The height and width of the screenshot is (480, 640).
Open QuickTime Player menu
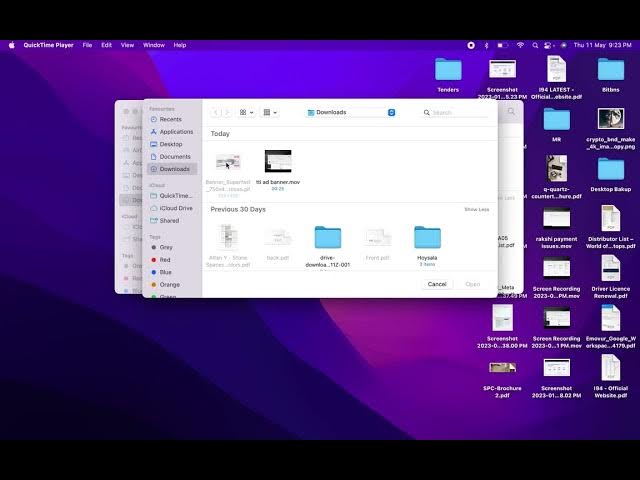(48, 45)
